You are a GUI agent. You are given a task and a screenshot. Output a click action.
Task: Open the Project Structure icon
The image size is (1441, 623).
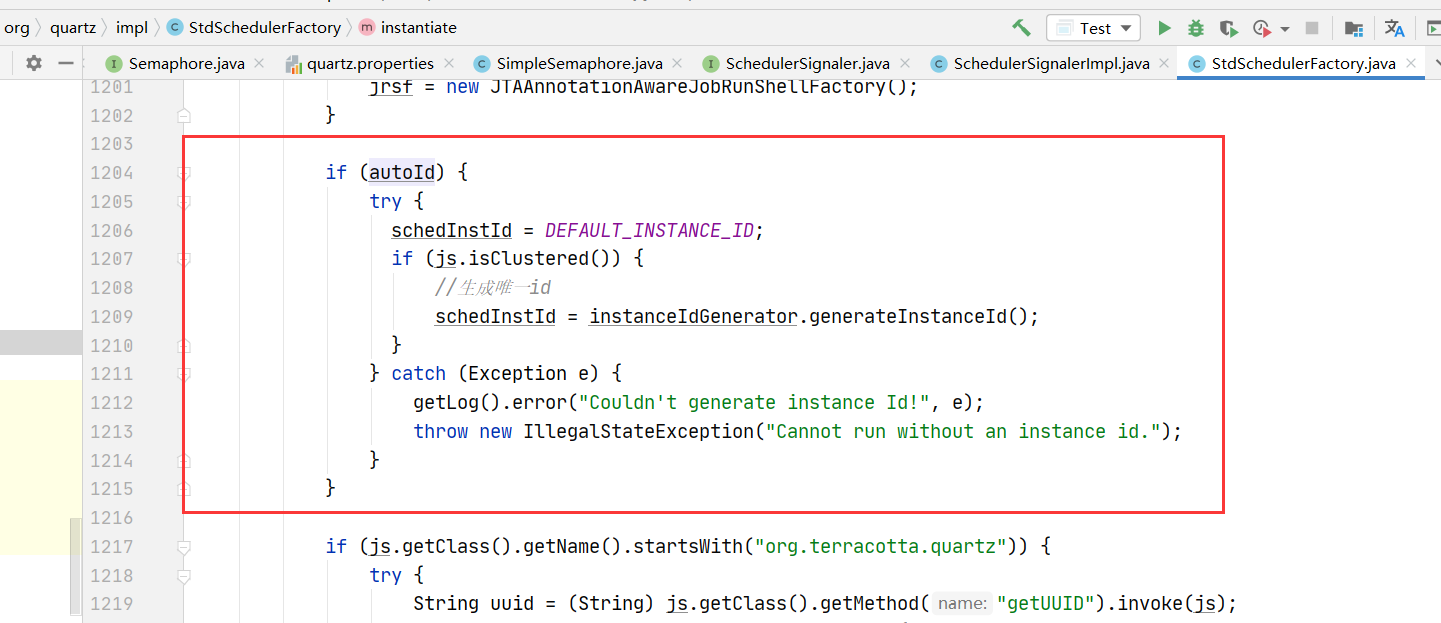pyautogui.click(x=1353, y=28)
